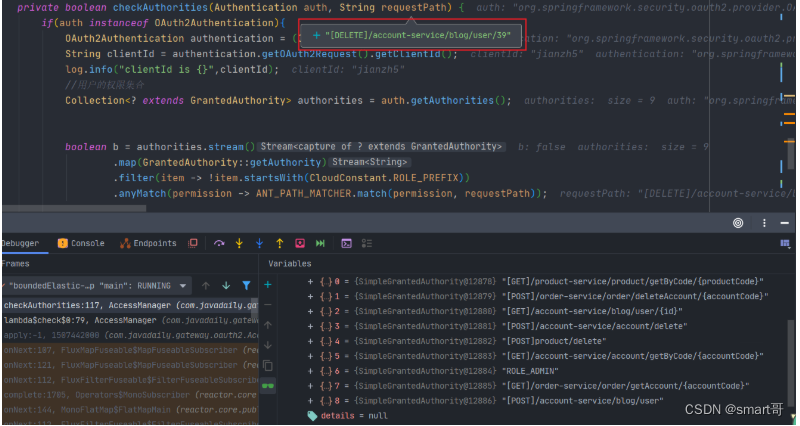The width and height of the screenshot is (800, 426).
Task: Expand authority item 6 ROLE_ADMIN
Action: point(310,371)
